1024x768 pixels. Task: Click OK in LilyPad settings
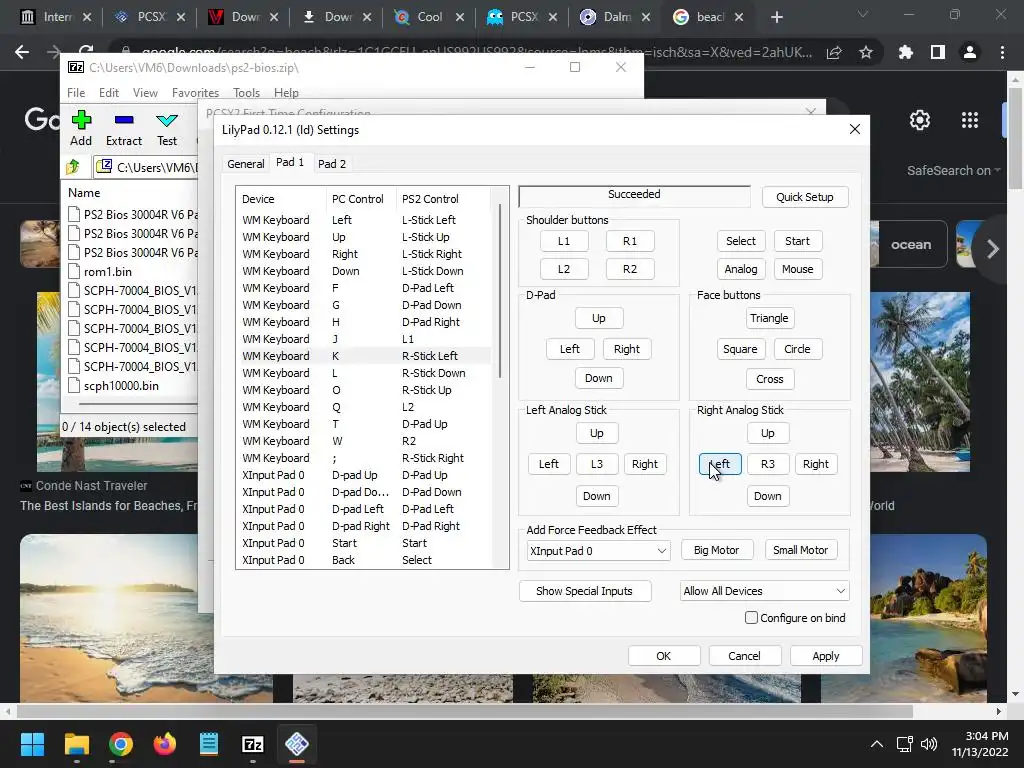[664, 656]
